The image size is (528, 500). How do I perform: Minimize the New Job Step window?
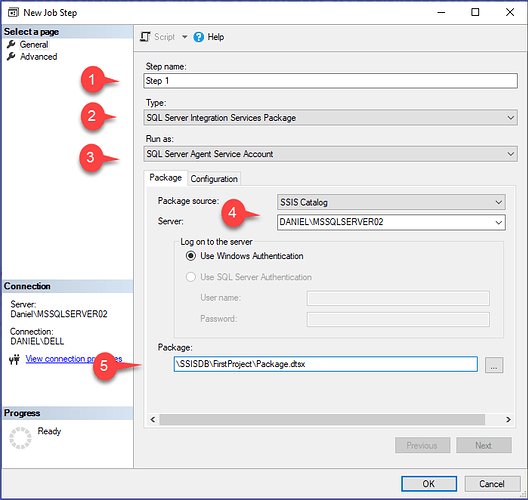(x=441, y=12)
